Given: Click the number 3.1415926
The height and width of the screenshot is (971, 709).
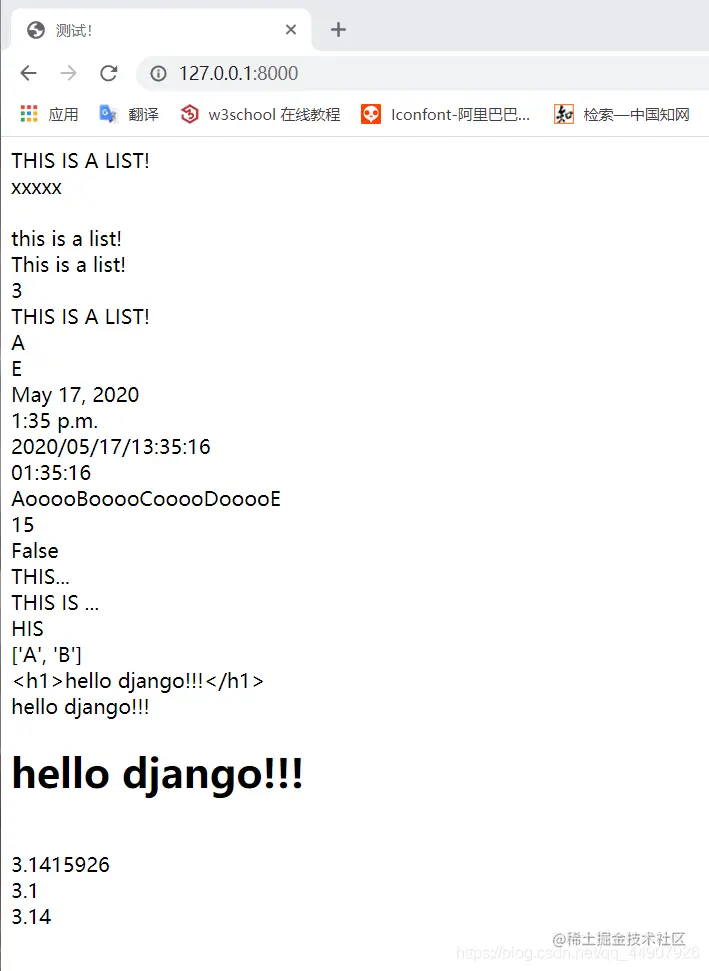Looking at the screenshot, I should point(61,864).
